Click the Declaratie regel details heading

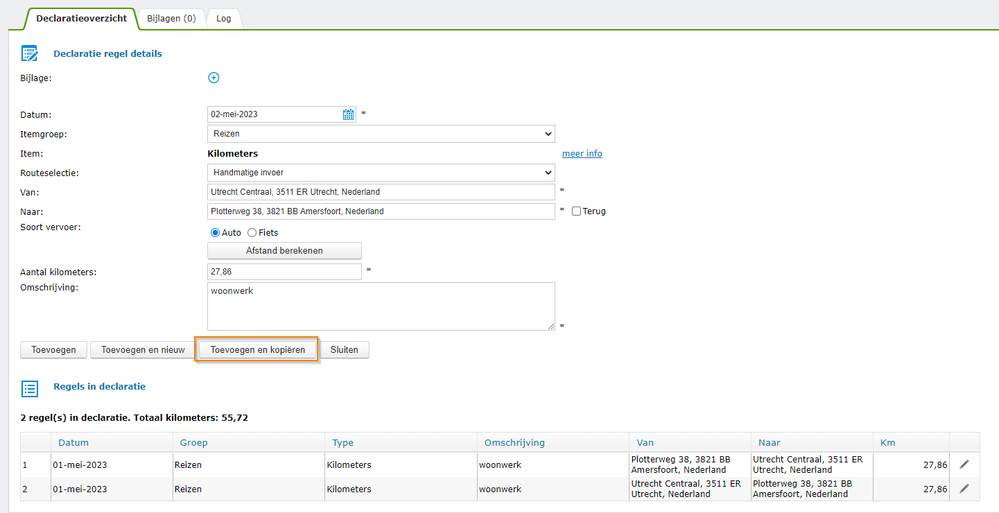pyautogui.click(x=108, y=54)
